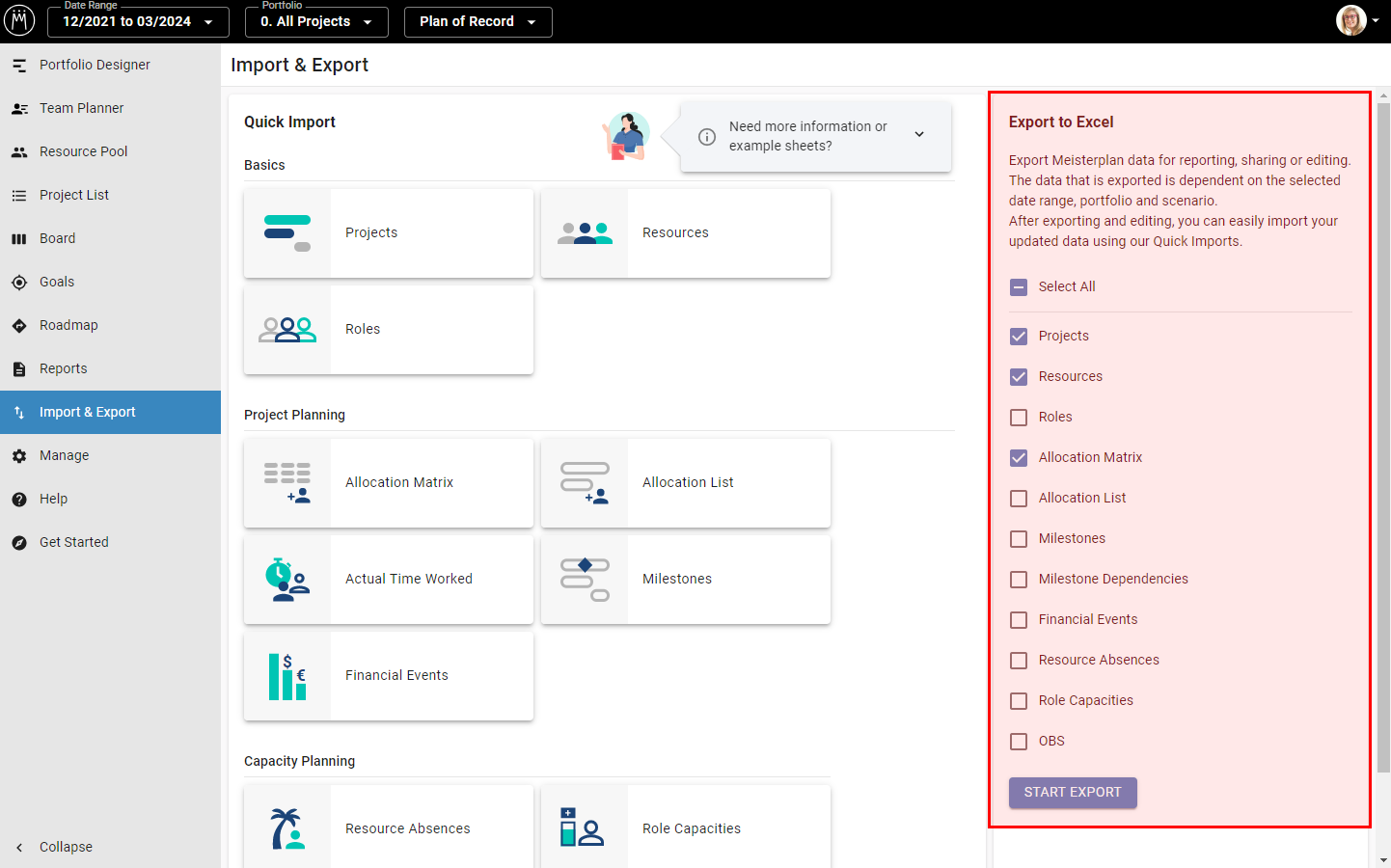Open the Project List page
This screenshot has height=868, width=1391.
click(x=110, y=195)
